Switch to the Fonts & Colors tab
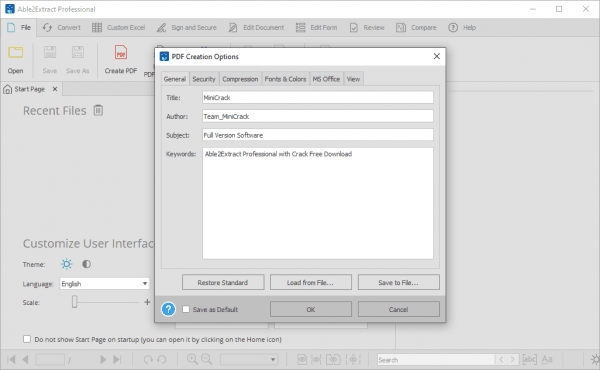This screenshot has height=370, width=600. [x=285, y=79]
